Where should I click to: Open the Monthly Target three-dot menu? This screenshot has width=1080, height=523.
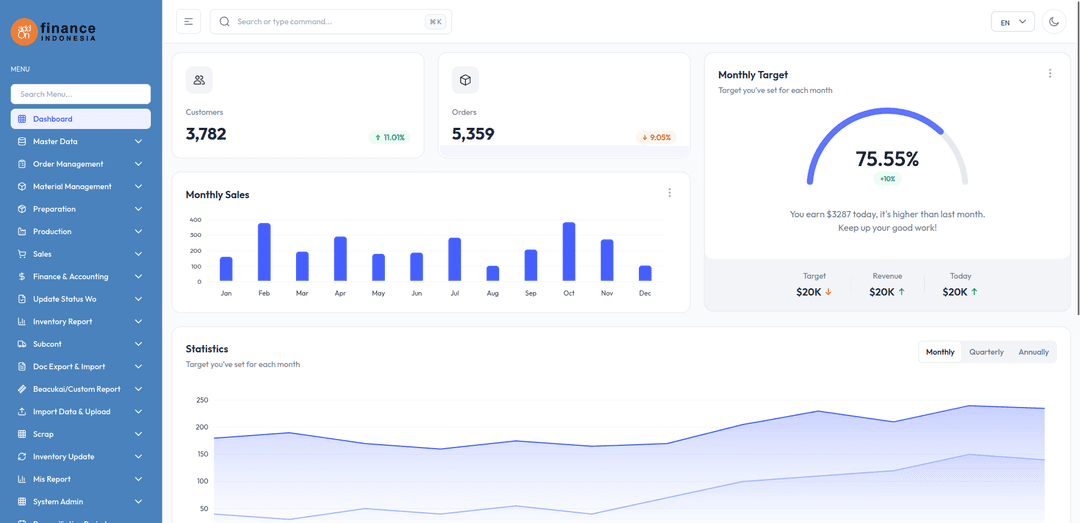point(1050,73)
